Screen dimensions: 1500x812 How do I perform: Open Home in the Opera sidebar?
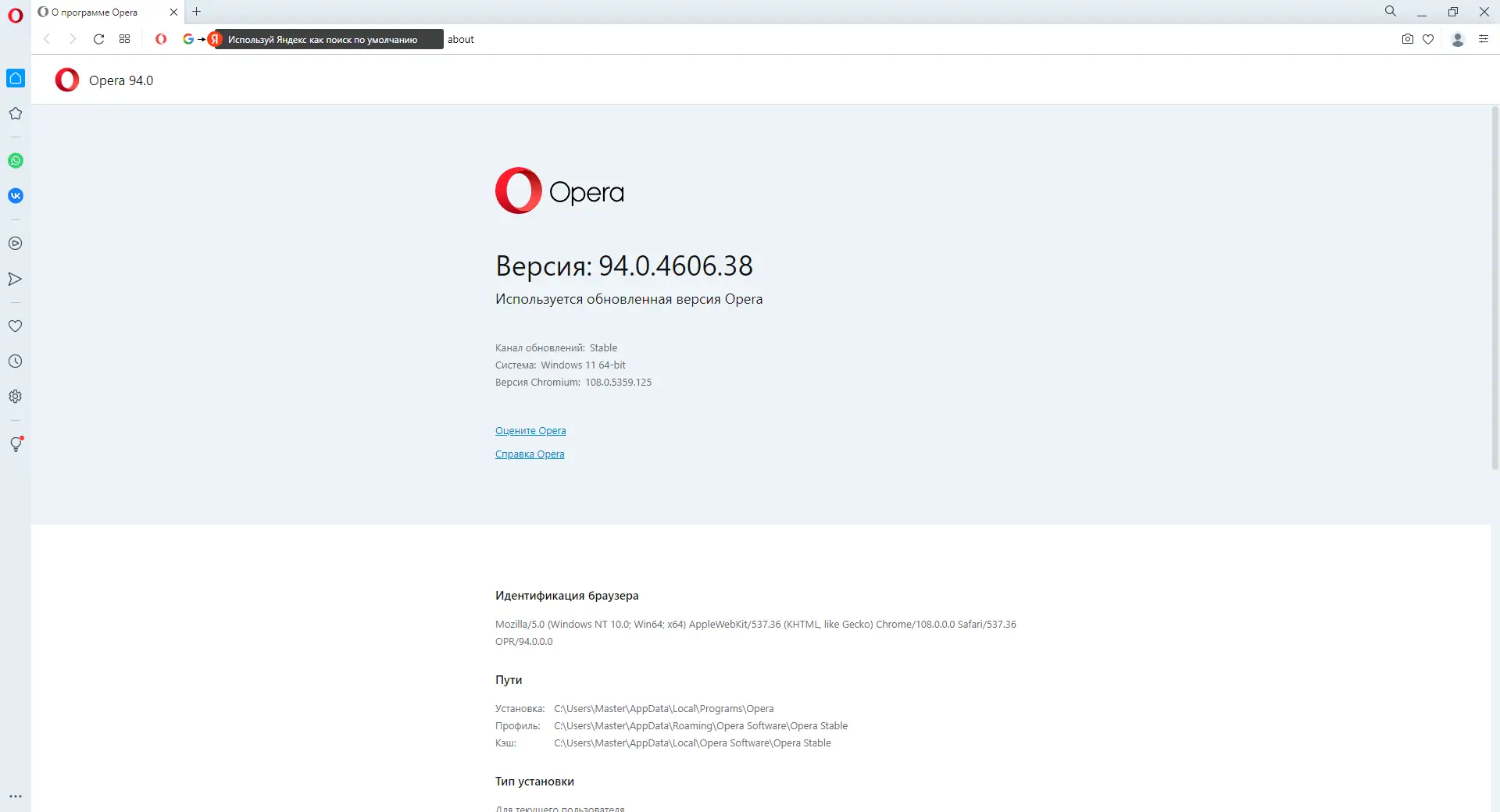click(x=16, y=78)
